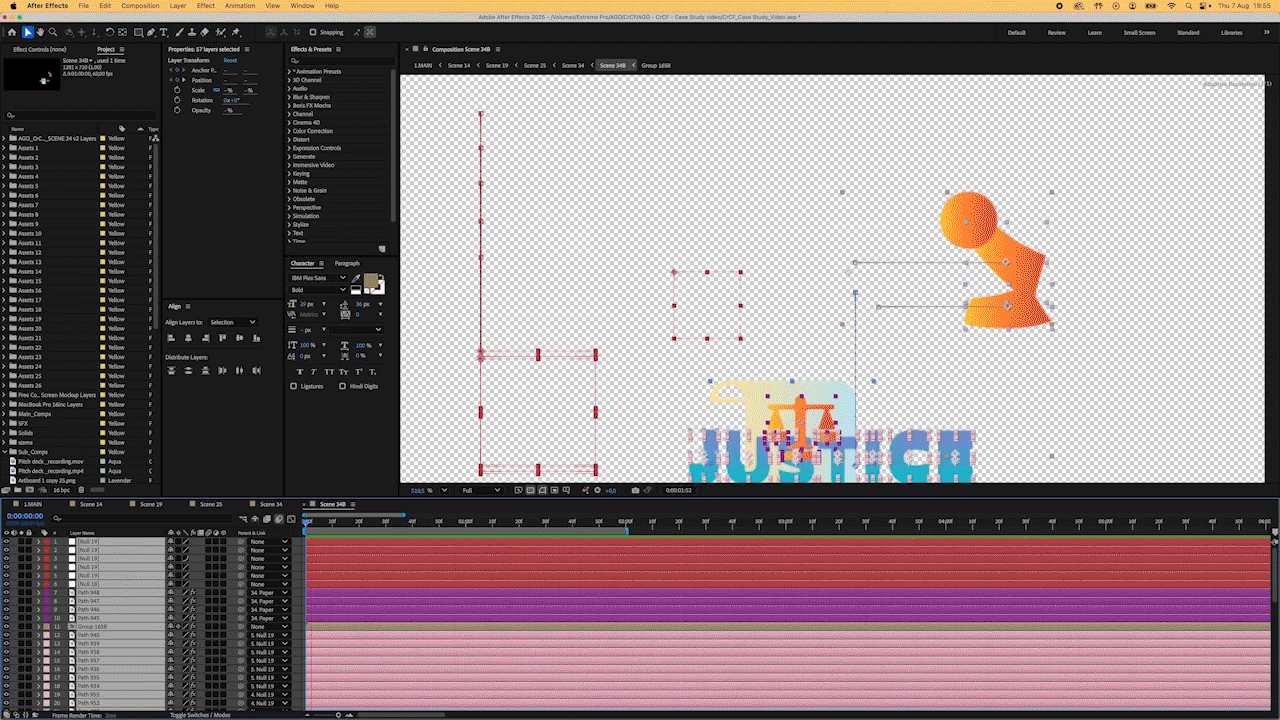
Task: Open IBM Plex Sans font dropdown
Action: click(x=318, y=278)
